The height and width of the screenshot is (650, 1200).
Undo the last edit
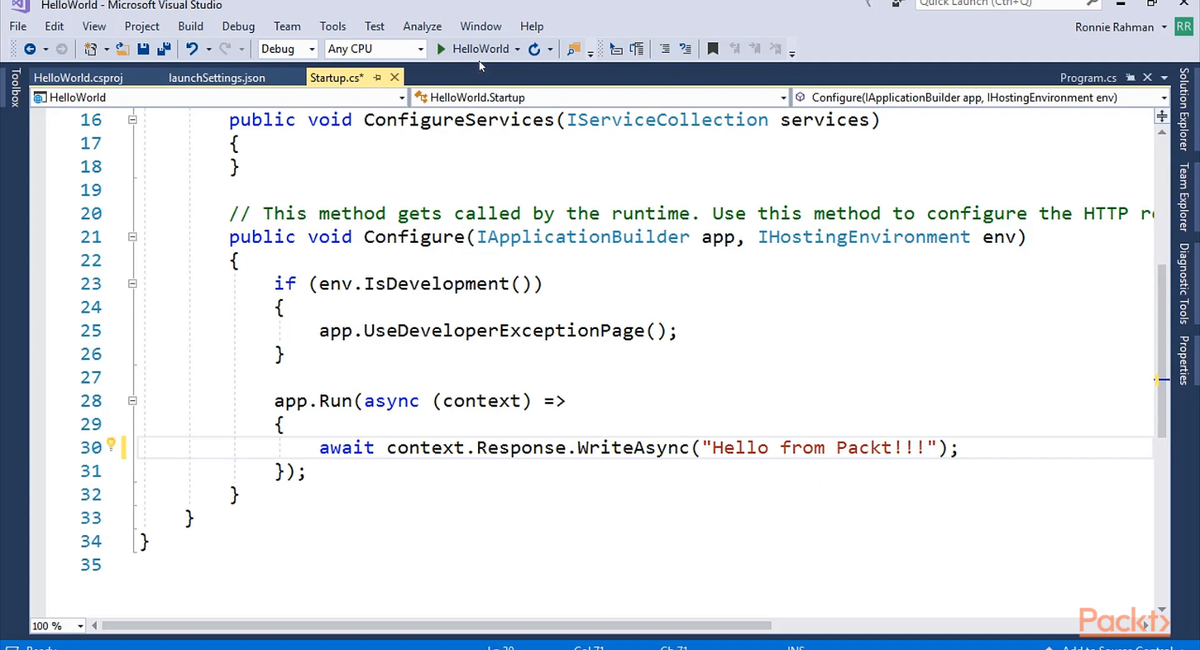pyautogui.click(x=192, y=49)
